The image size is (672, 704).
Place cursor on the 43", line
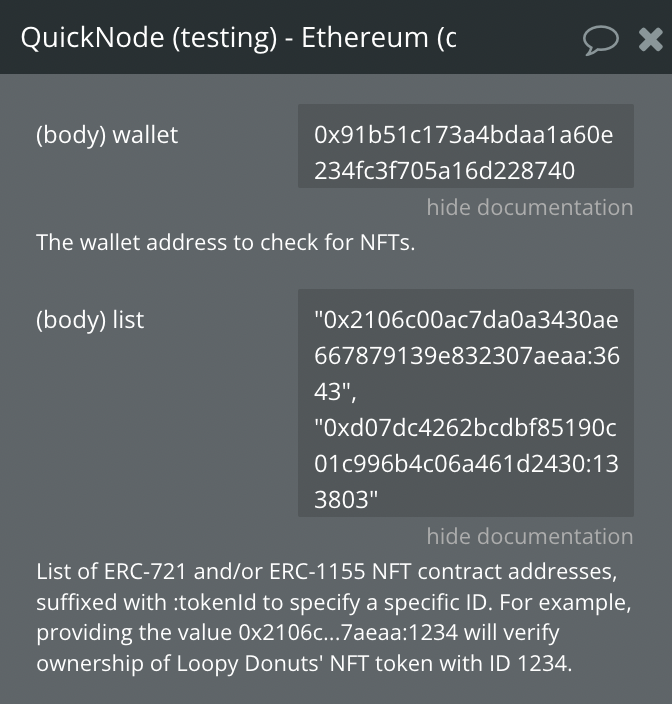[x=335, y=392]
